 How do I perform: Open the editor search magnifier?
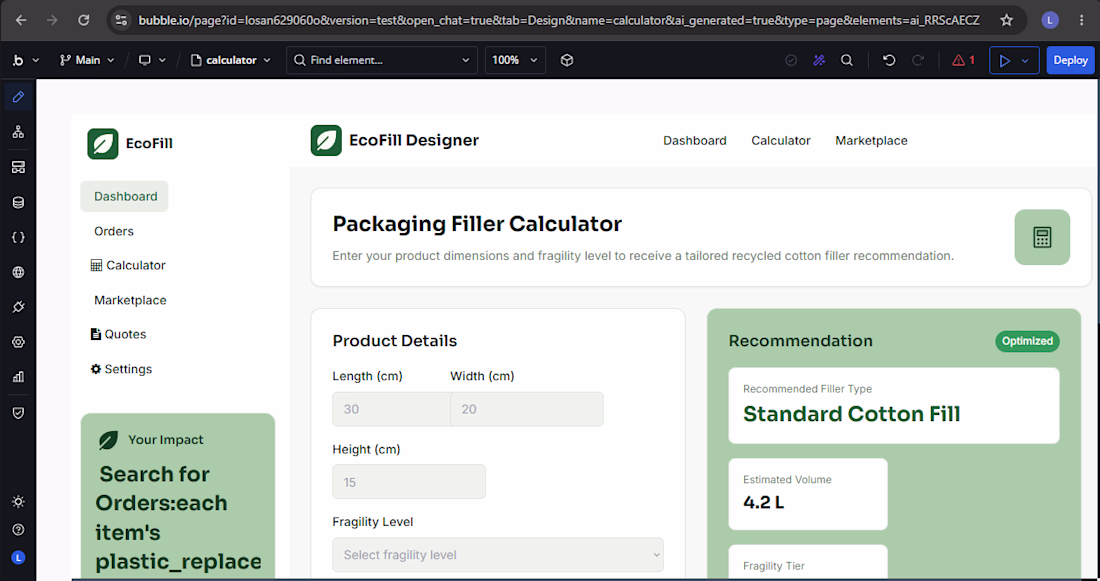pos(847,60)
